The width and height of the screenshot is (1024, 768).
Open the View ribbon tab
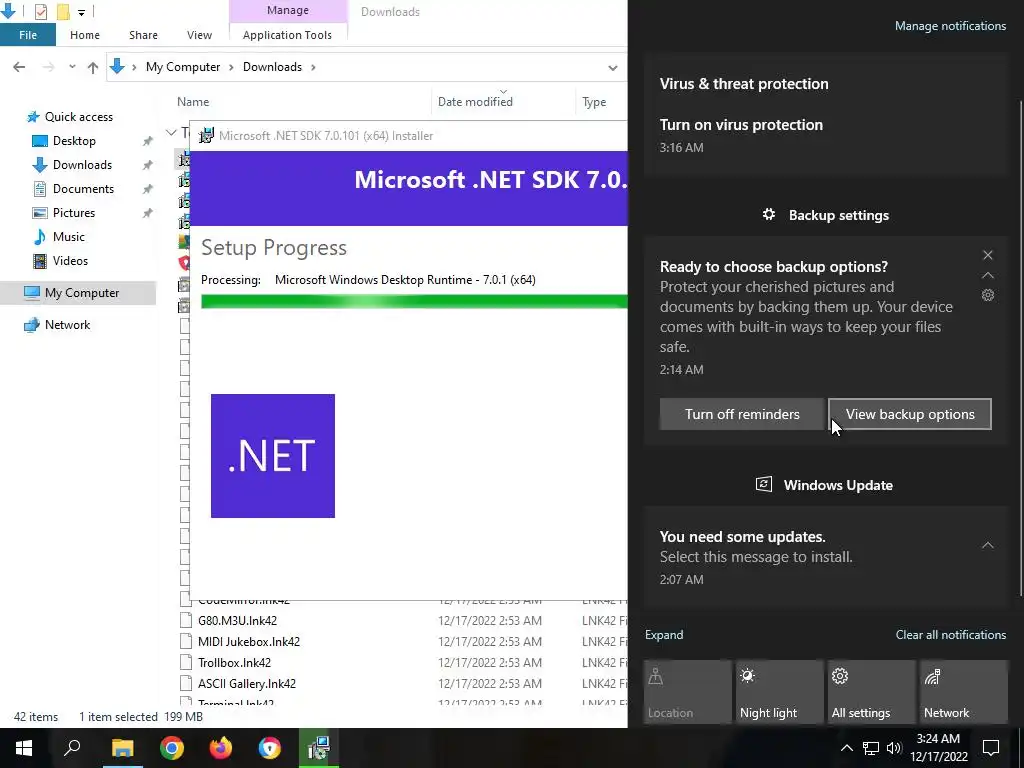[199, 35]
